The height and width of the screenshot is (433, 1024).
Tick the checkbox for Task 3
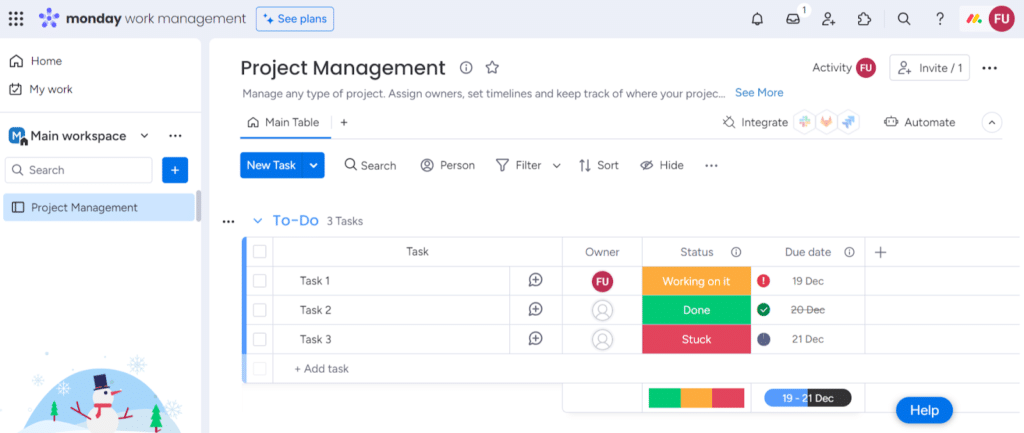pos(260,340)
